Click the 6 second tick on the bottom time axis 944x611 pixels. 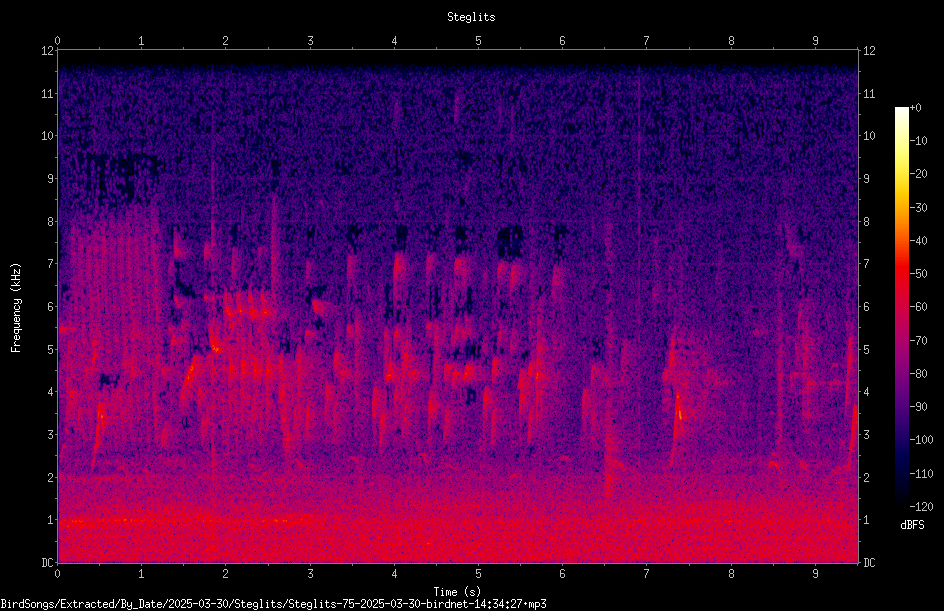pyautogui.click(x=562, y=574)
